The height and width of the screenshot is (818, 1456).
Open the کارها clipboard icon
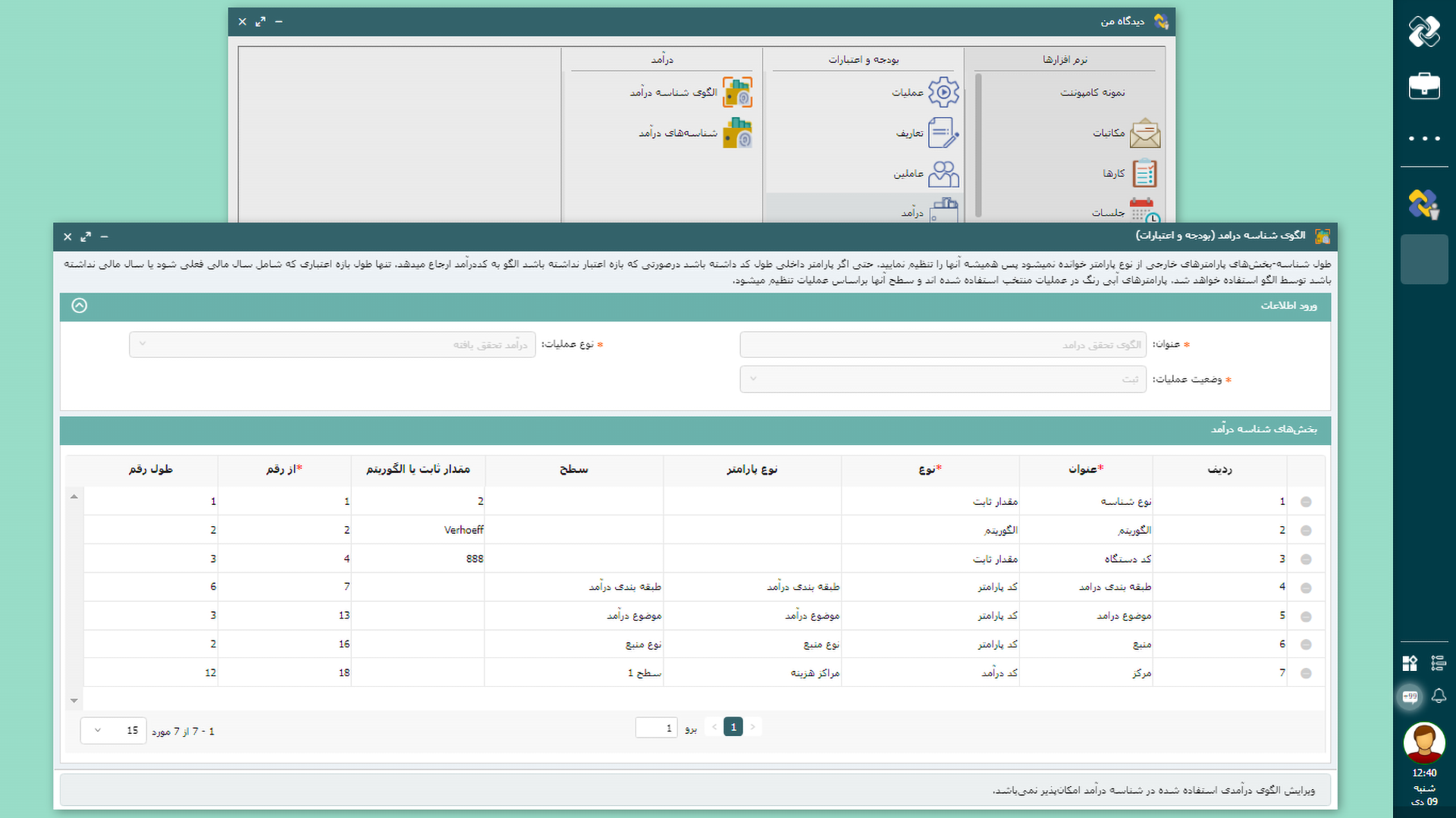click(1144, 174)
